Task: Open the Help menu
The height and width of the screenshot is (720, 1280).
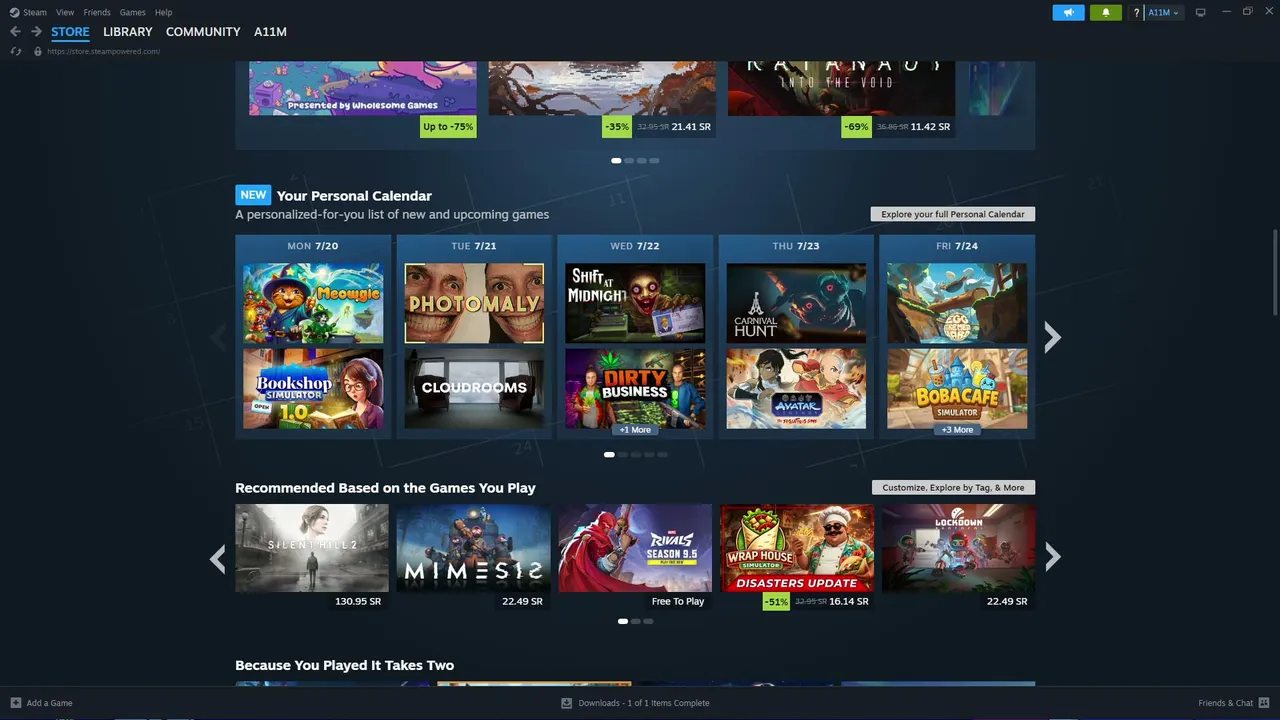Action: tap(164, 12)
